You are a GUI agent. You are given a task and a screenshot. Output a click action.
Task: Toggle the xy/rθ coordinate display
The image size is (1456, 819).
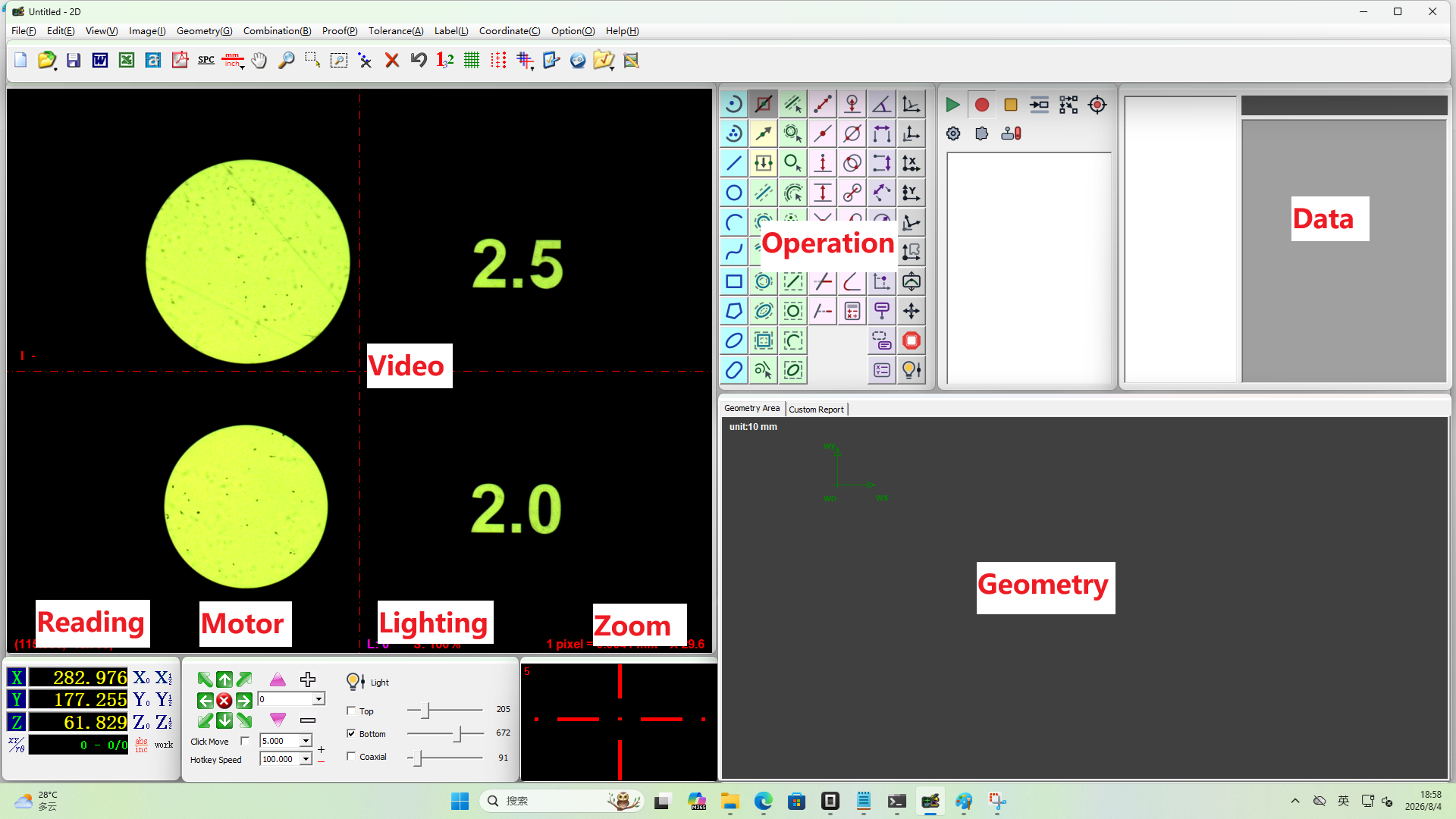click(x=17, y=745)
